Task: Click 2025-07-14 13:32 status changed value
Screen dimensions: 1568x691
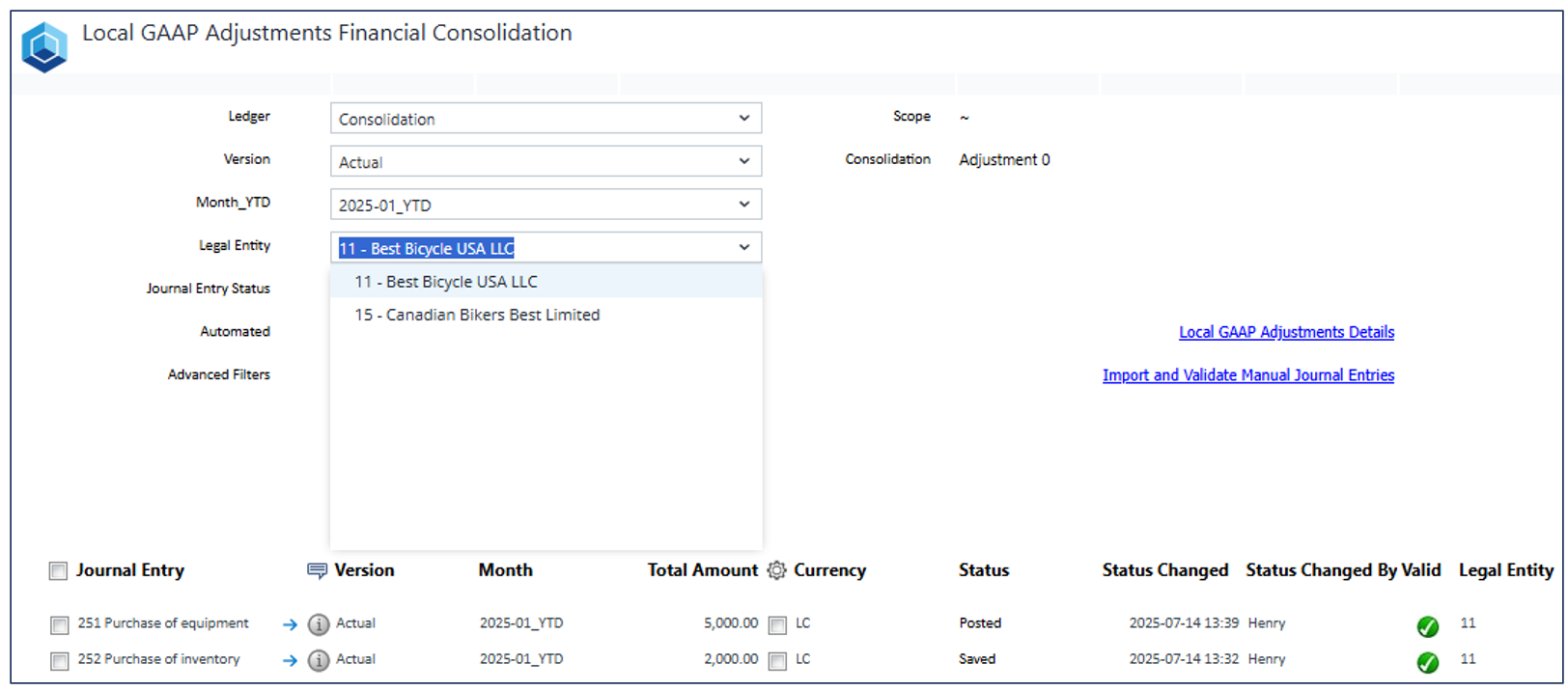Action: 1184,659
